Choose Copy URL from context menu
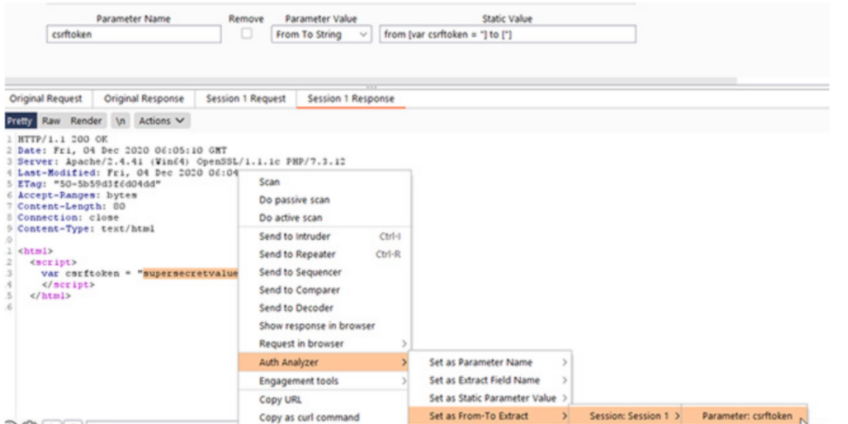The image size is (848, 424). [x=324, y=400]
